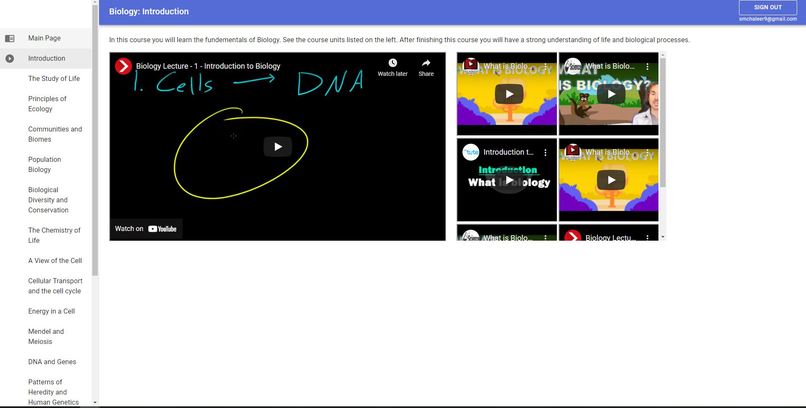Screen dimensions: 806x408
Task: Open menu dots on second-row yellow video
Action: pos(647,153)
